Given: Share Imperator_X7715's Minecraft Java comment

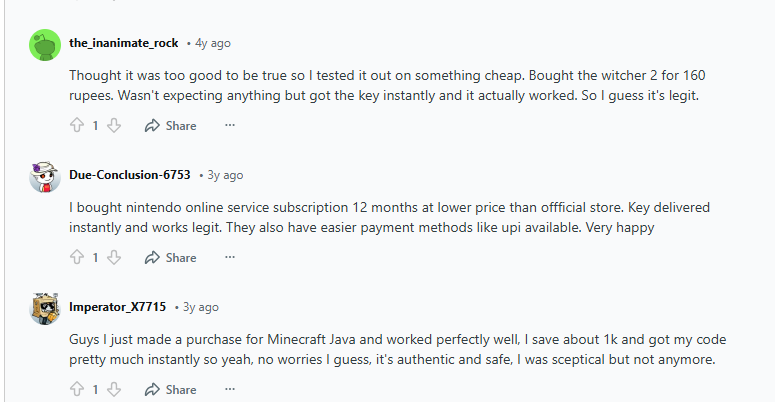Looking at the screenshot, I should [170, 389].
